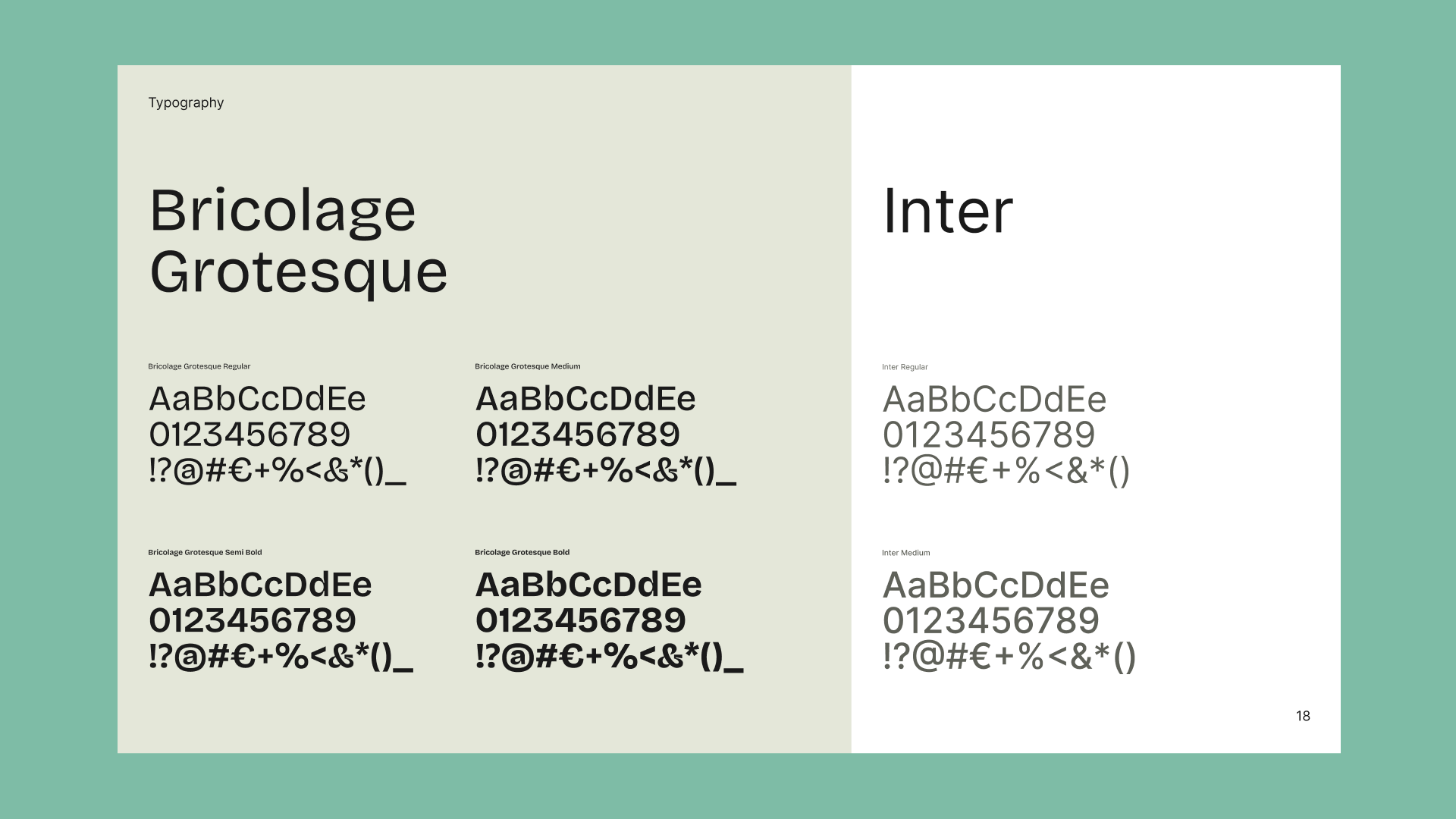Click the Bricolage Grotesque Bold label
Image resolution: width=1456 pixels, height=819 pixels.
522,552
